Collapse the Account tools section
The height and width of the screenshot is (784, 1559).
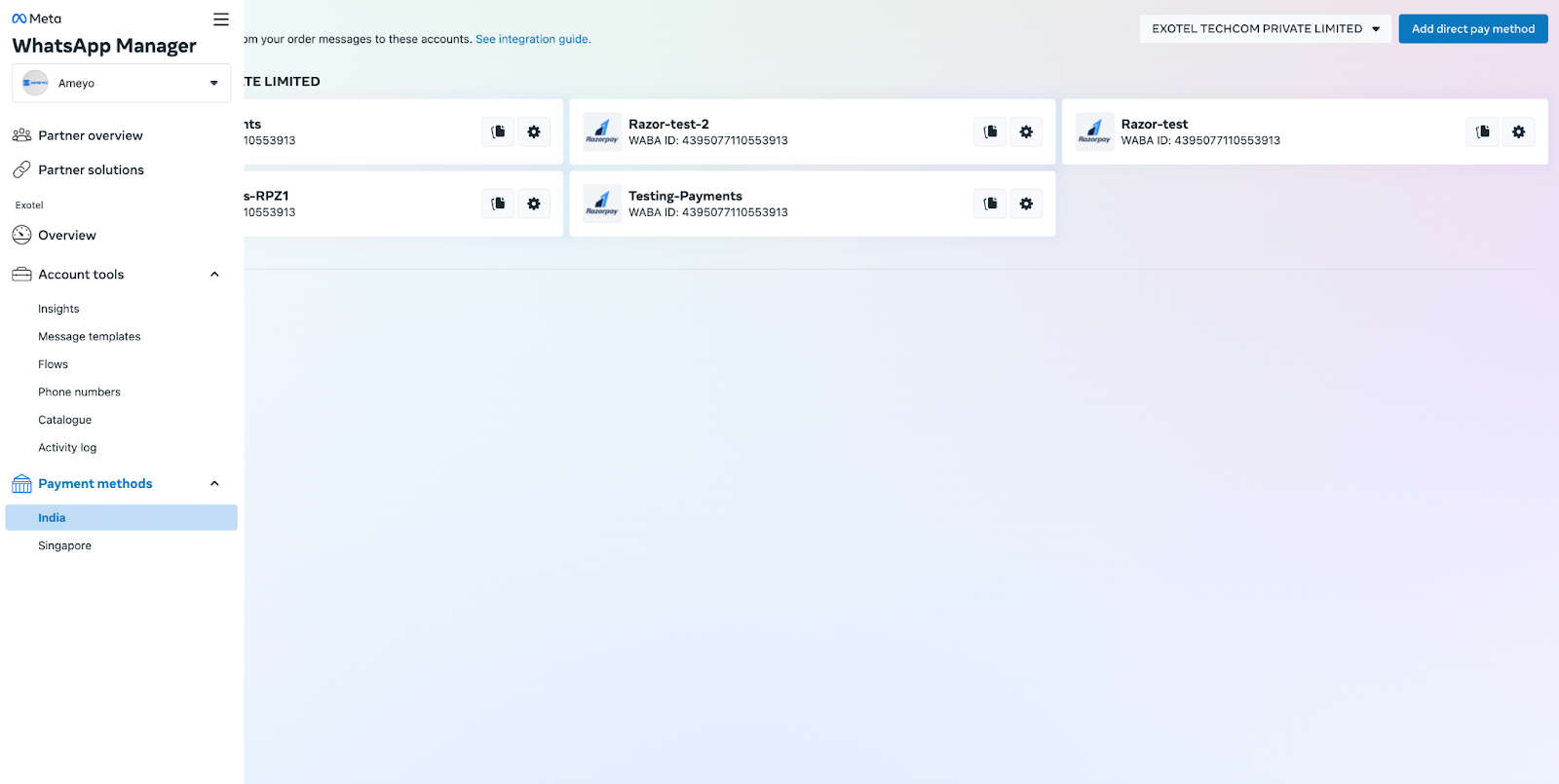[x=214, y=275]
